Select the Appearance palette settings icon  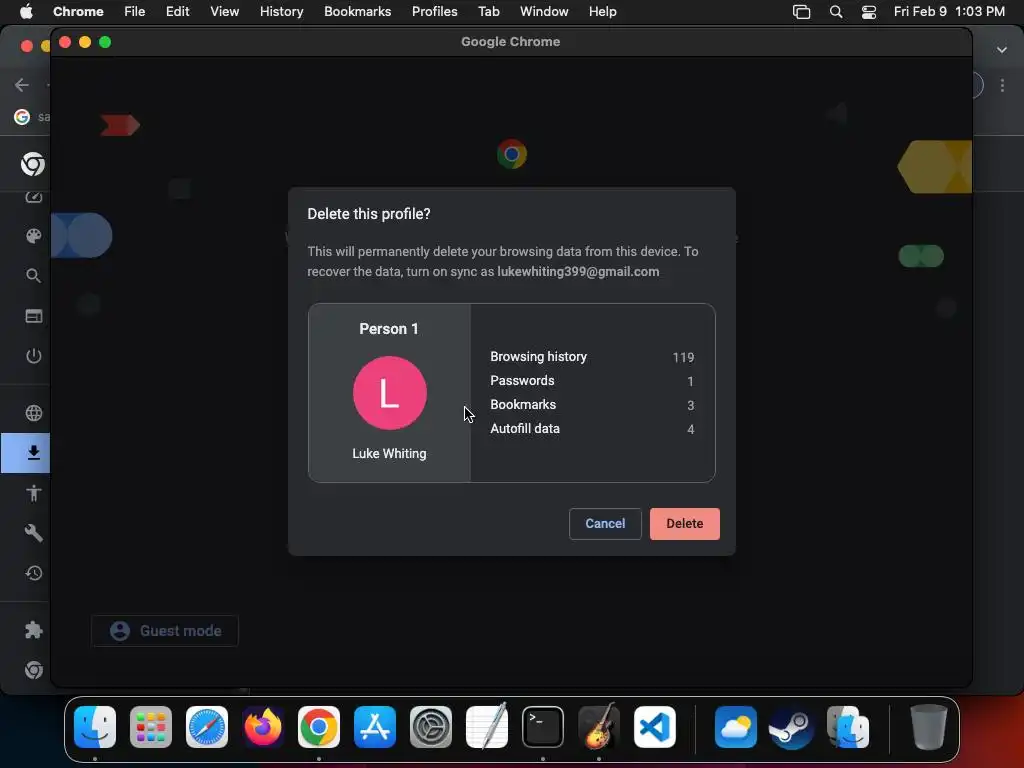pyautogui.click(x=34, y=236)
